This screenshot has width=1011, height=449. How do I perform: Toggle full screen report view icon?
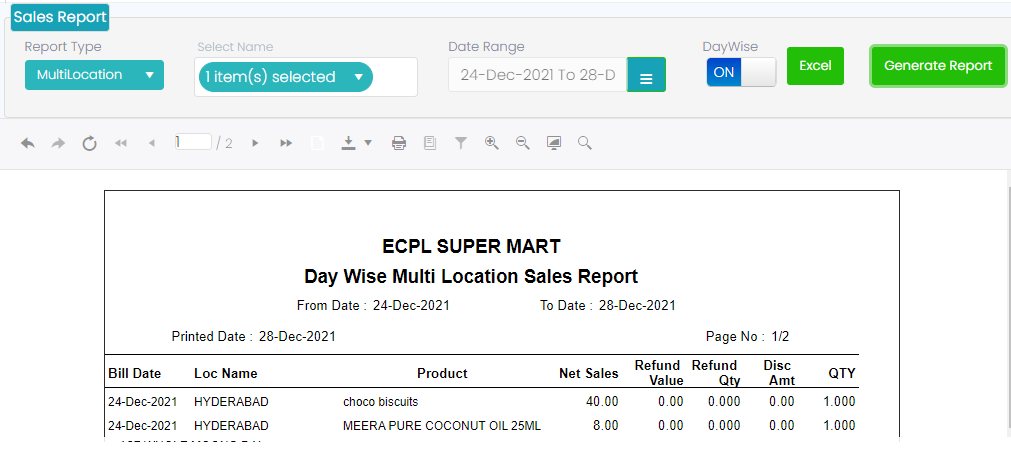click(x=554, y=143)
